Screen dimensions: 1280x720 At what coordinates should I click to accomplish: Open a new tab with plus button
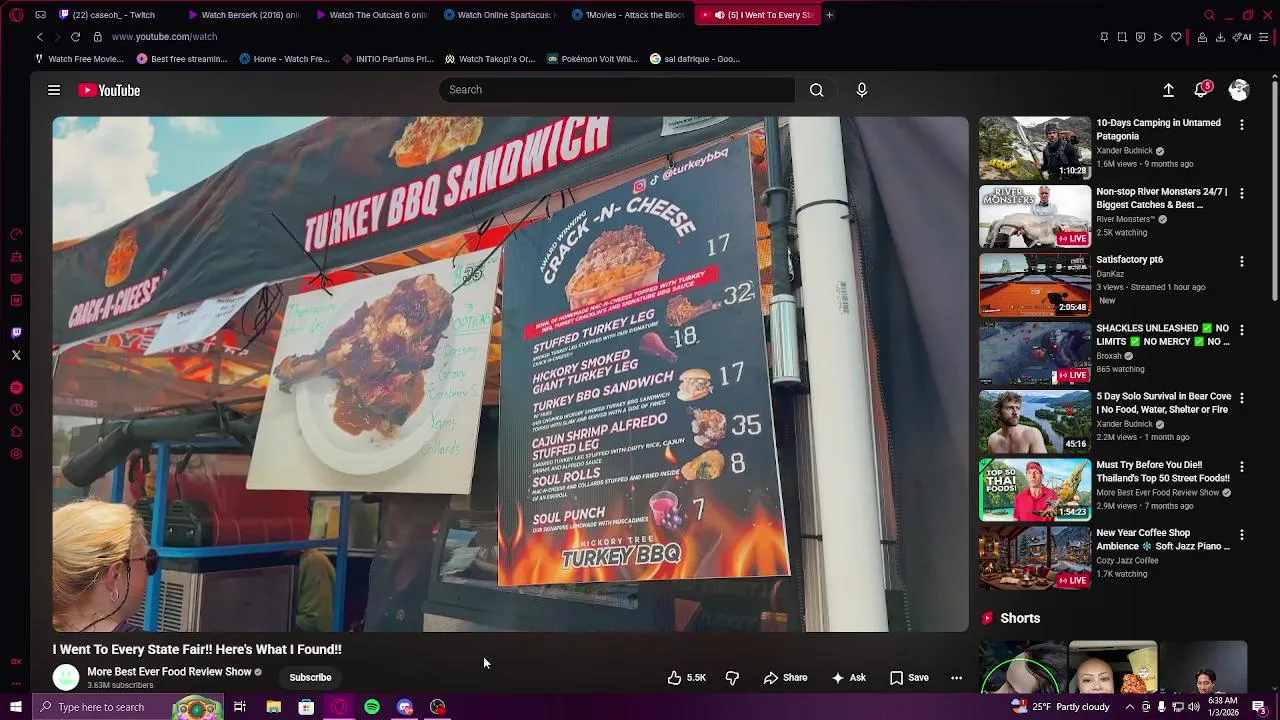click(x=829, y=15)
